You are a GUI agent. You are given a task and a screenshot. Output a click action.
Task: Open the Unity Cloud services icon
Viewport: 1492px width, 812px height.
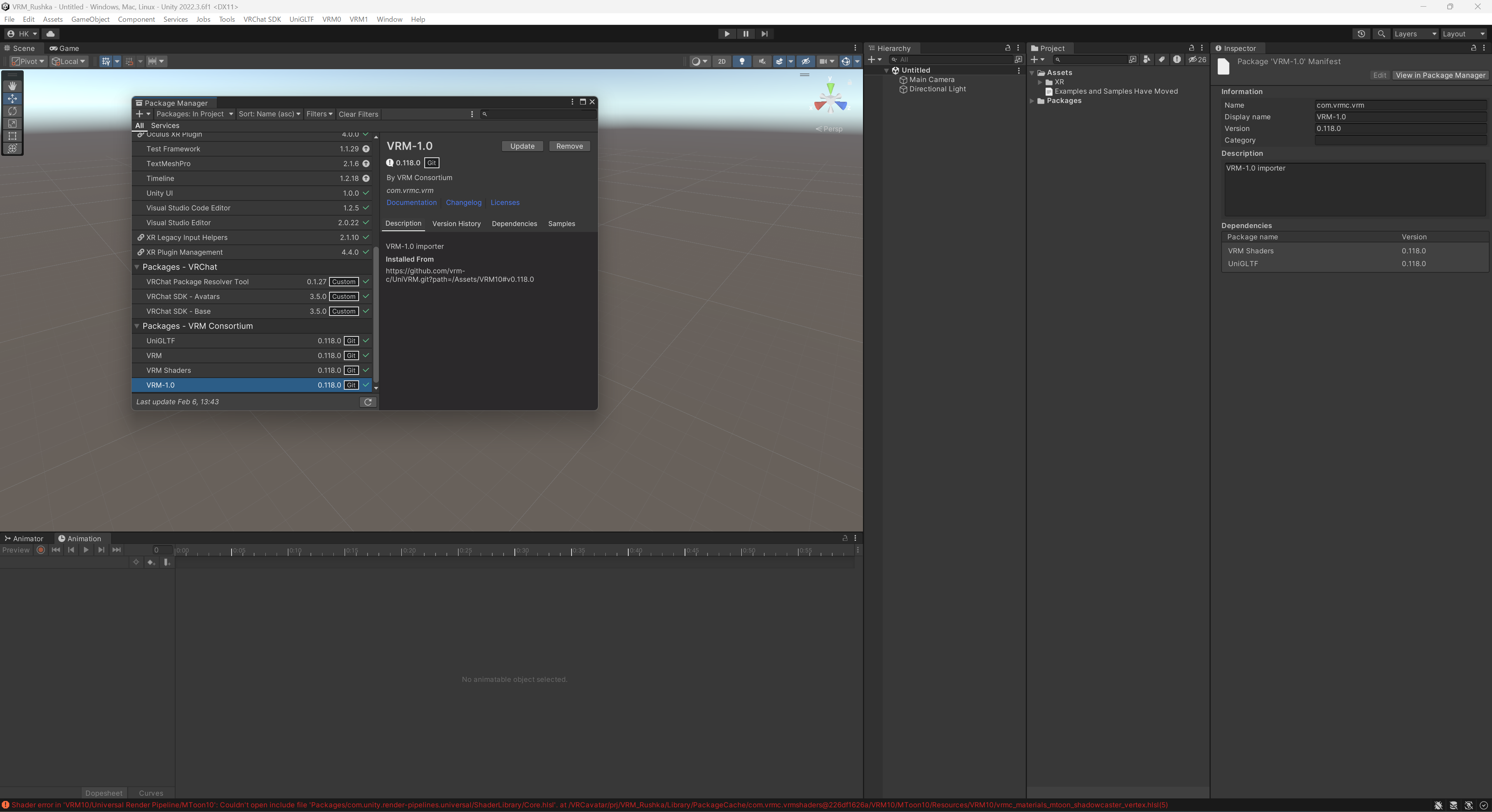[x=51, y=33]
